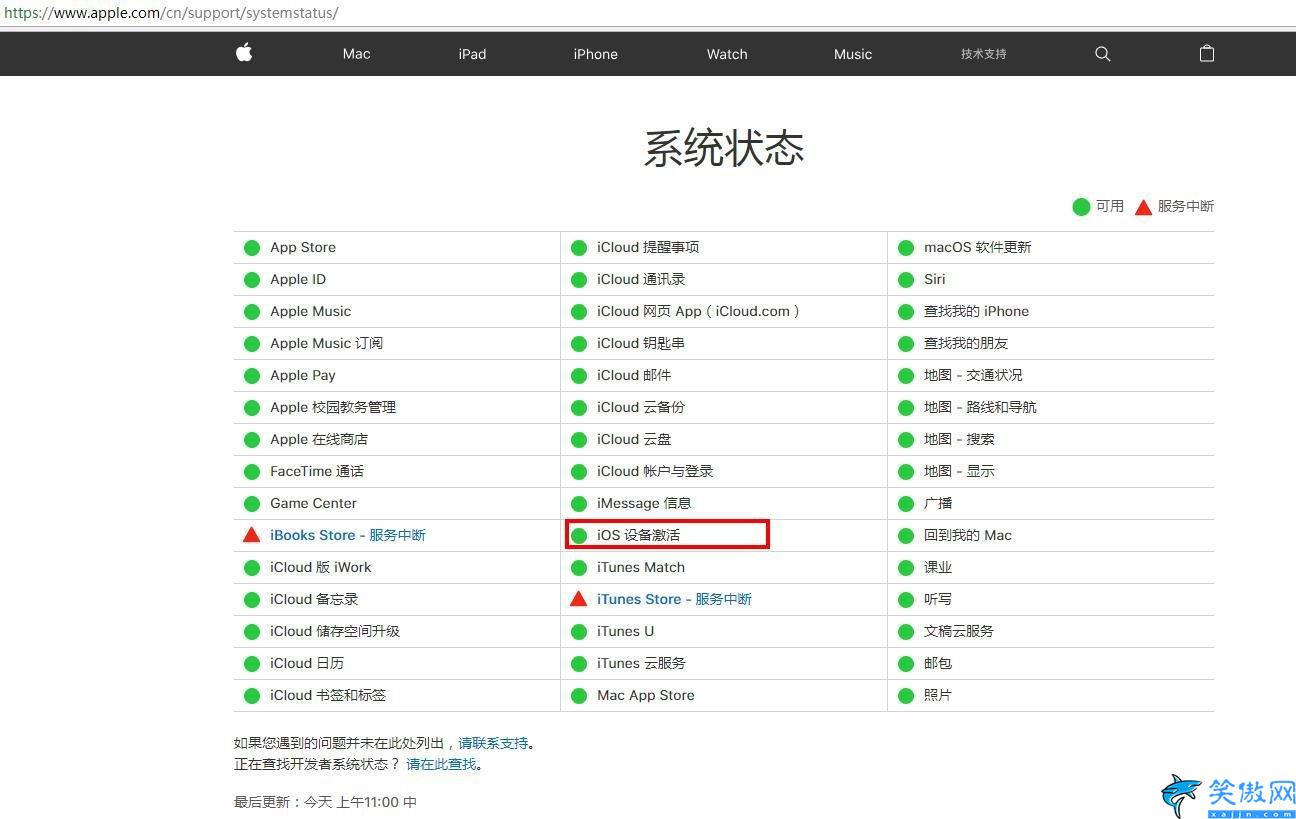Click the green dot beside FaceTime 通话
The width and height of the screenshot is (1296, 819).
(252, 471)
